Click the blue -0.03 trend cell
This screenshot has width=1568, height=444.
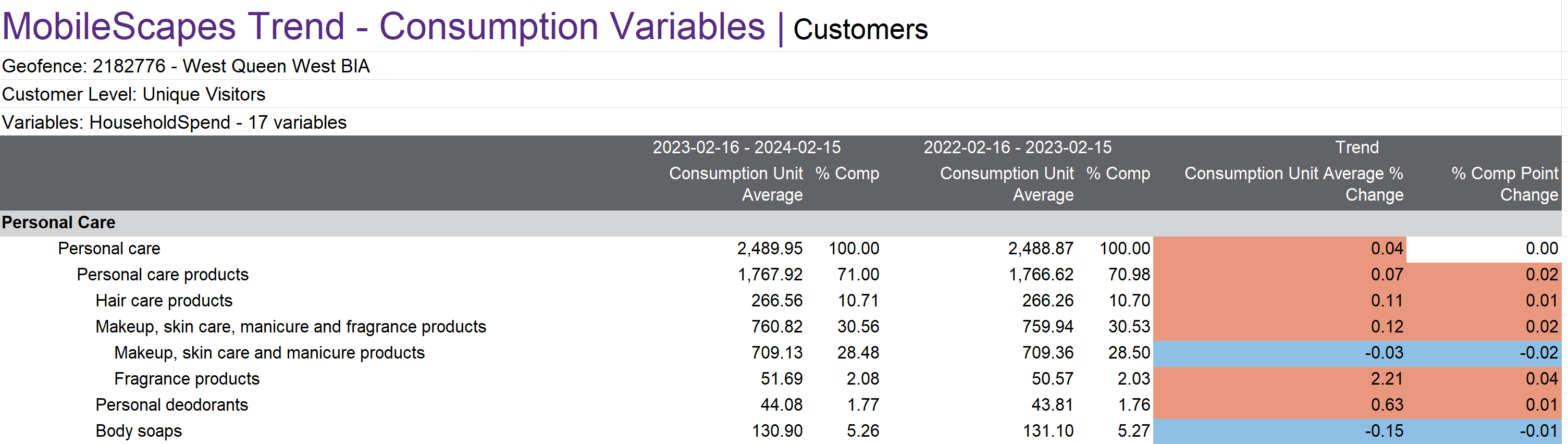(1279, 354)
